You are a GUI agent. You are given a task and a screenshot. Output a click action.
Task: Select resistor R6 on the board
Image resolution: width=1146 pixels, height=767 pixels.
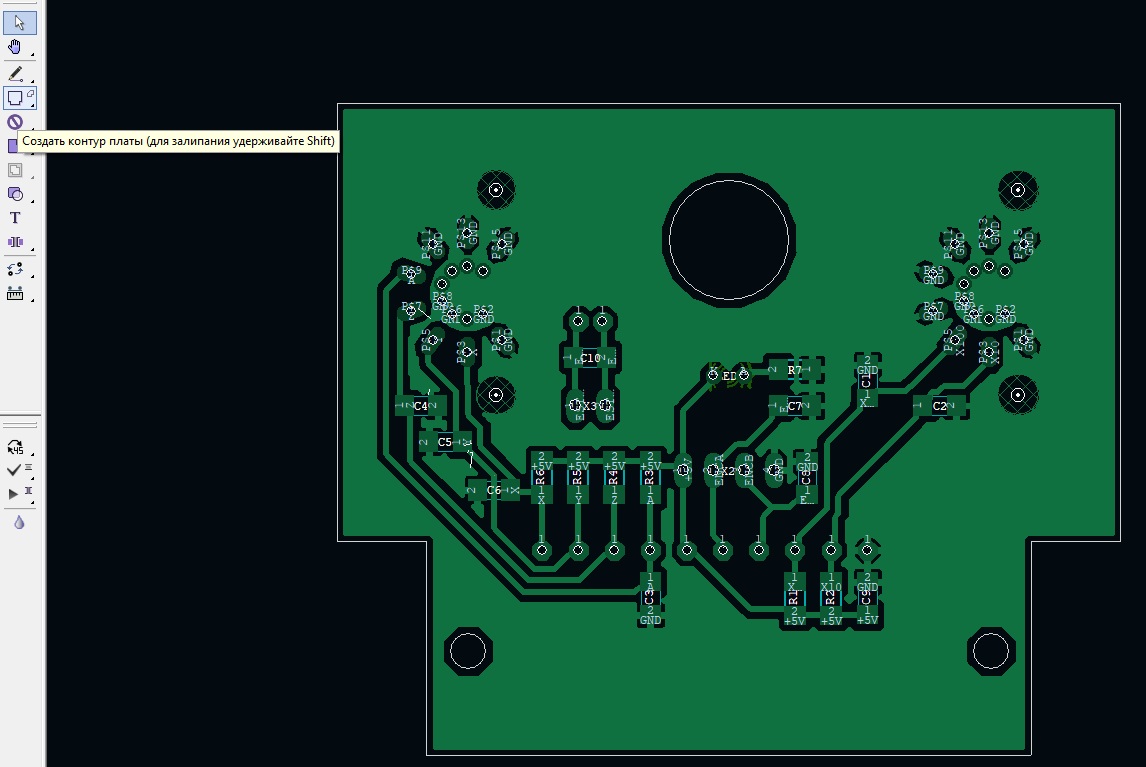[541, 477]
